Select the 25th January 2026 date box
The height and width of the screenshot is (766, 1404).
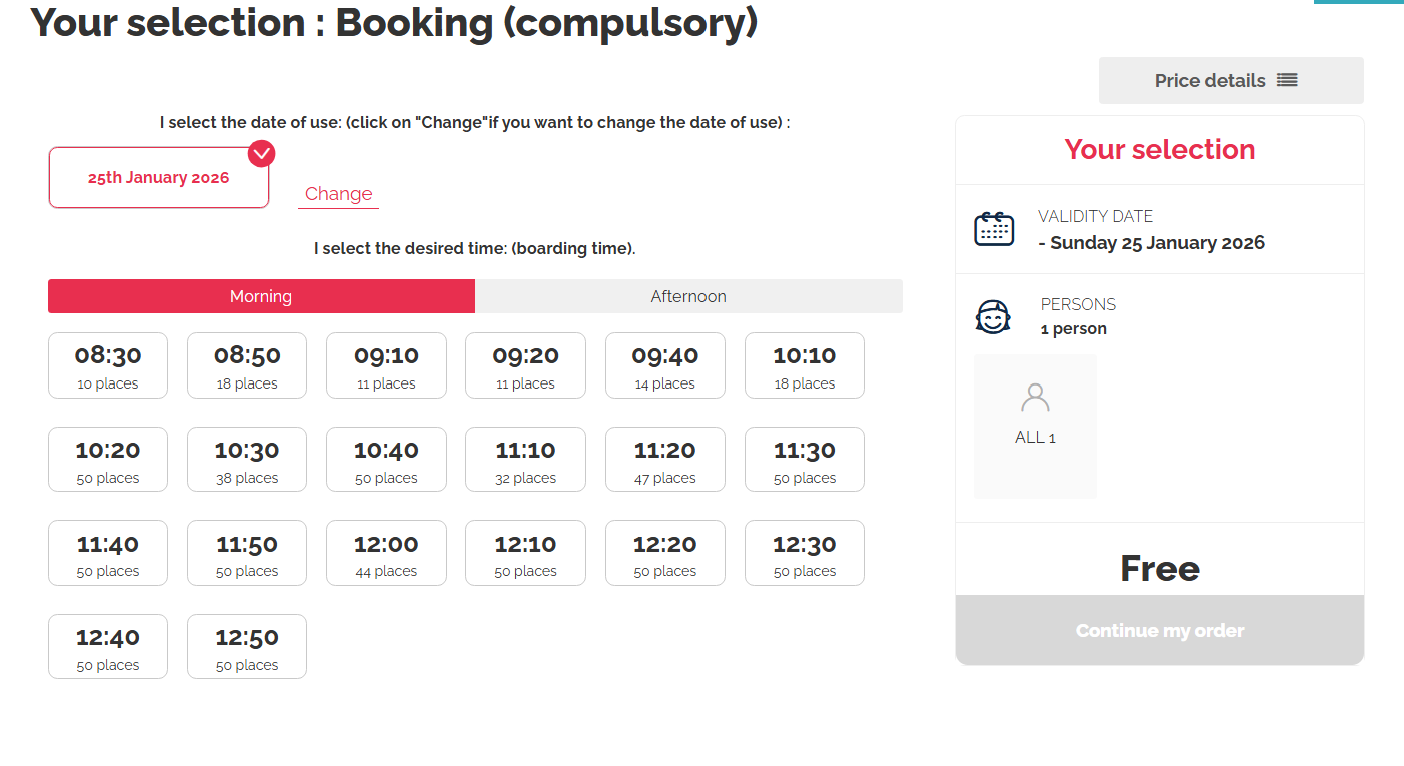pos(158,178)
